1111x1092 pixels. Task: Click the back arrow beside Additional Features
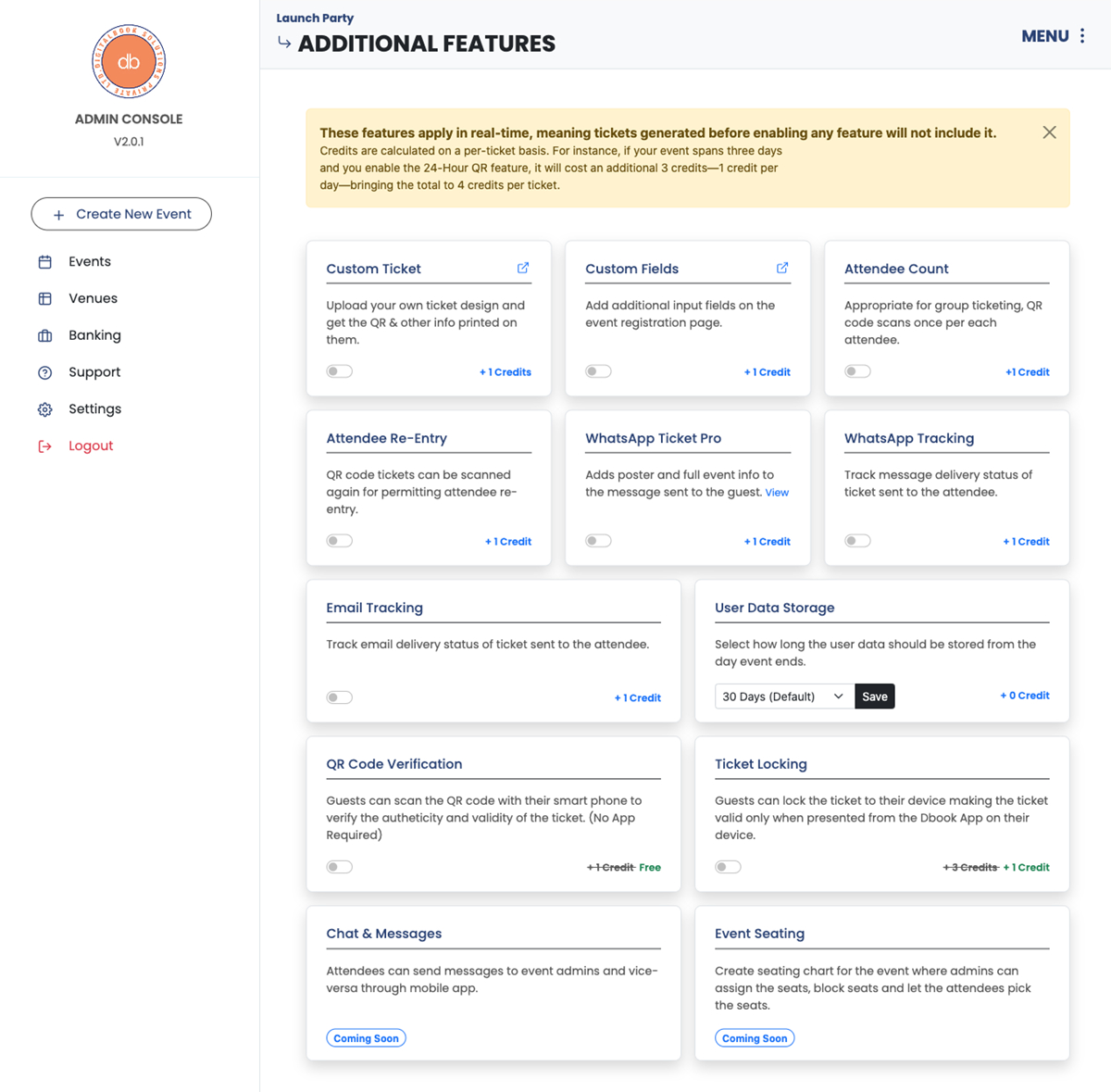click(x=284, y=43)
